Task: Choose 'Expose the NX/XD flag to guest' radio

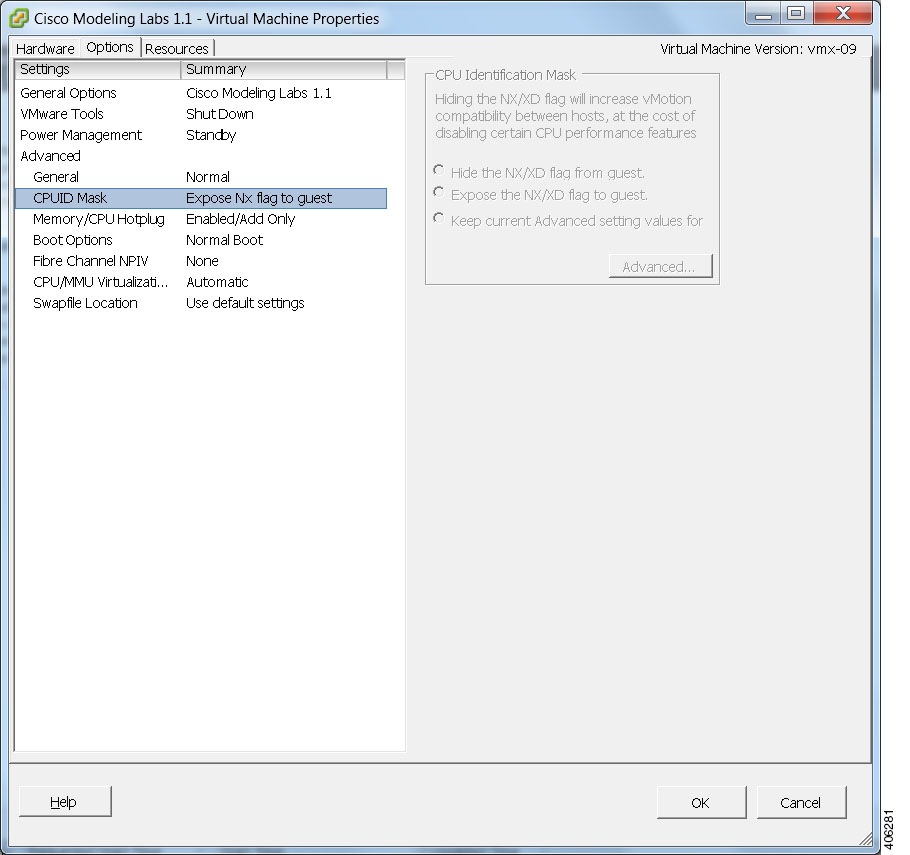Action: tap(439, 192)
